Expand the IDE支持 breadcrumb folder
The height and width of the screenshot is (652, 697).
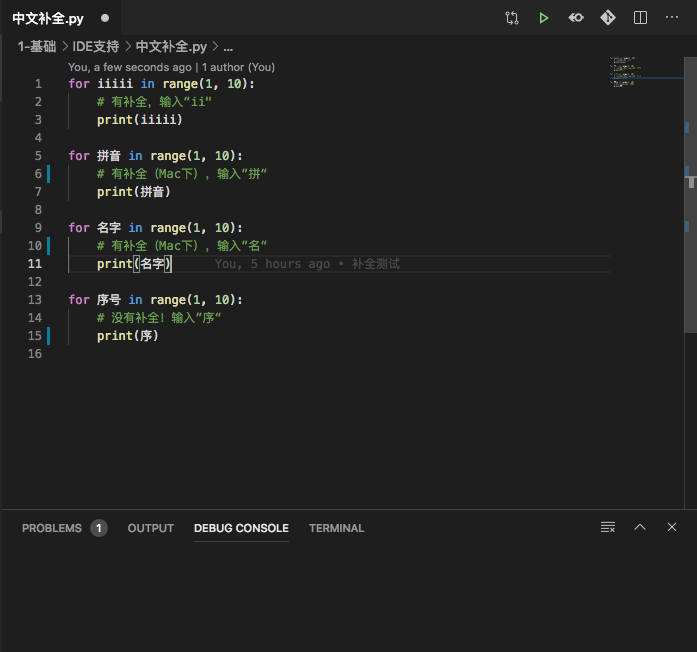[x=96, y=46]
